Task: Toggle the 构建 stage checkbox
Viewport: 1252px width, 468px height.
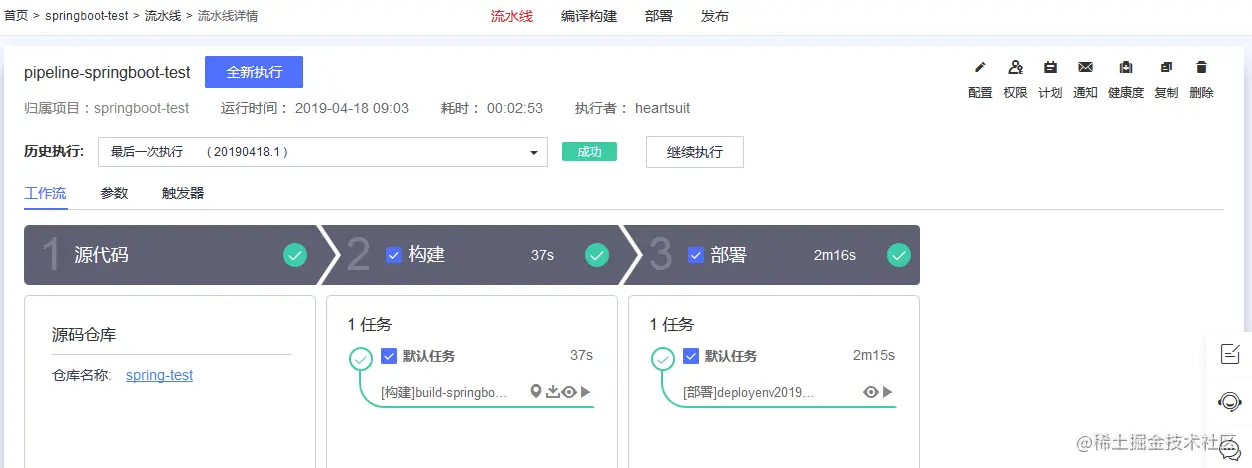Action: pos(393,255)
